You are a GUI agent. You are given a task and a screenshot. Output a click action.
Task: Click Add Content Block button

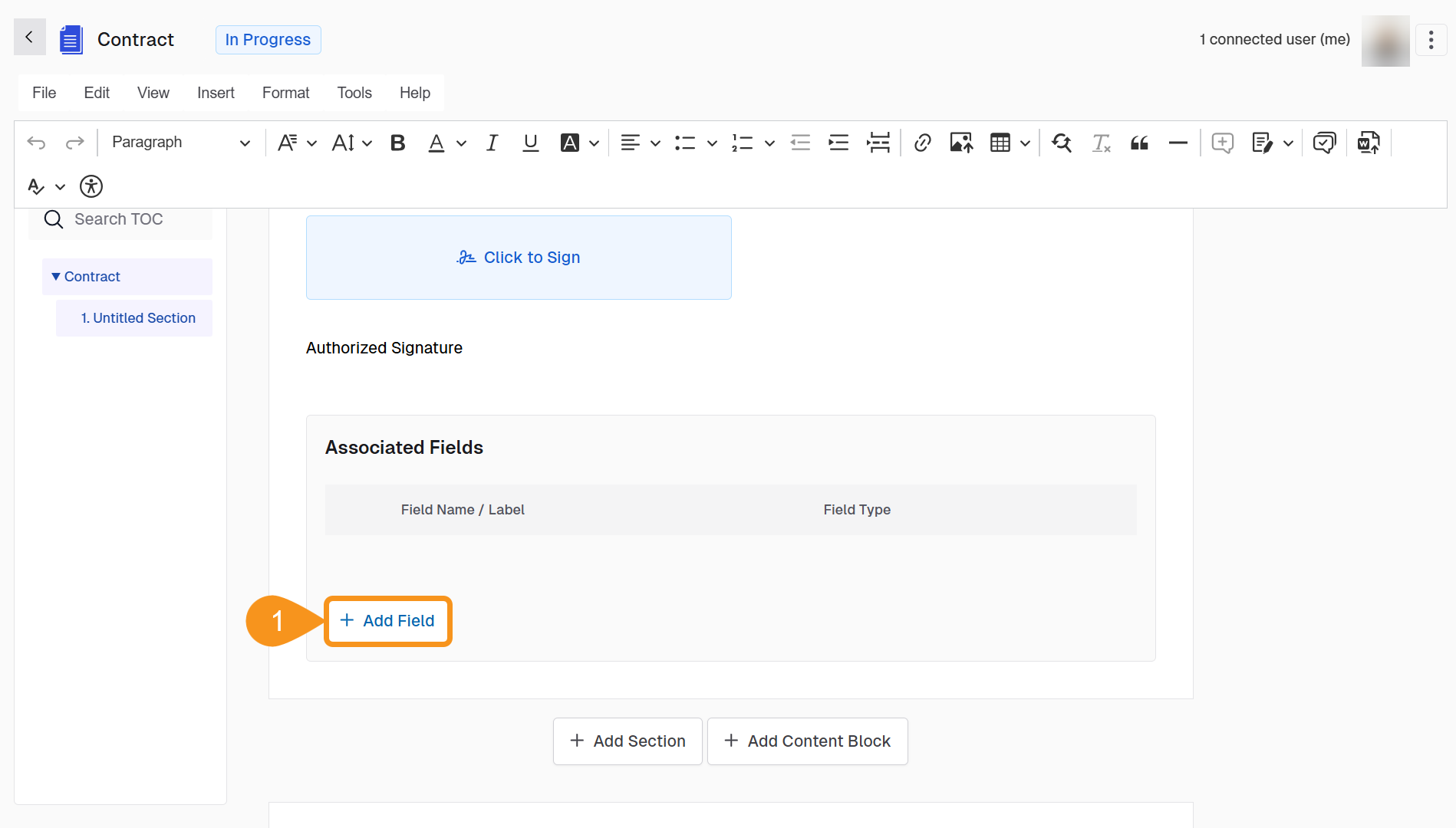tap(807, 741)
